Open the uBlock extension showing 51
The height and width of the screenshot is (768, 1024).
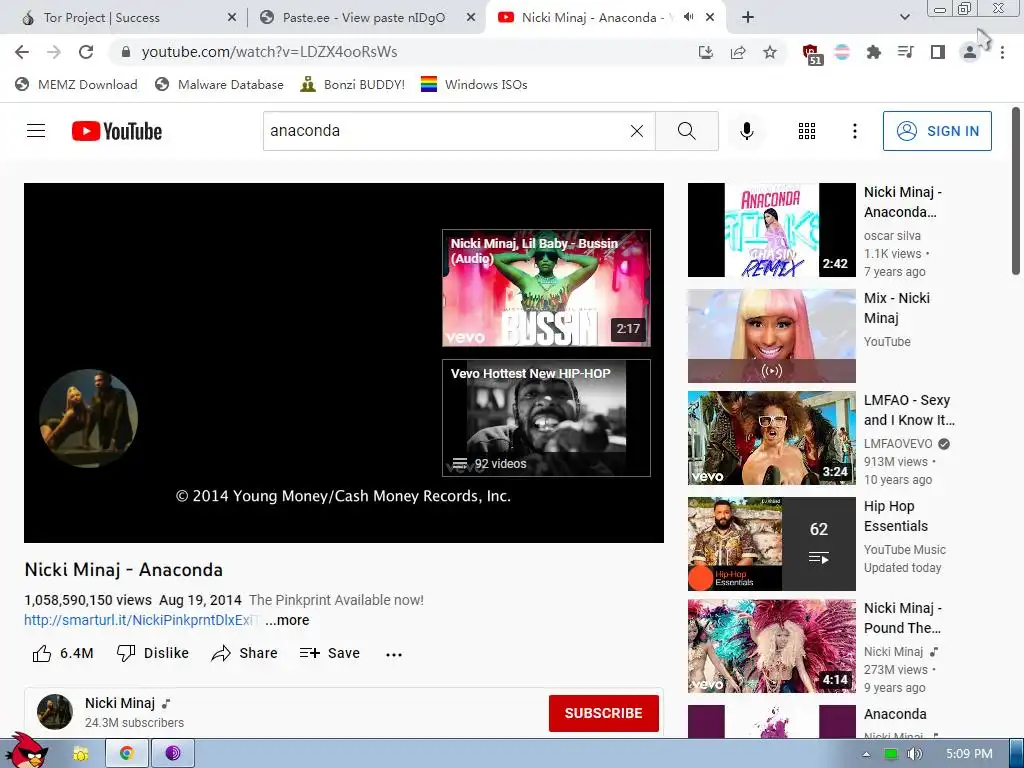(811, 54)
